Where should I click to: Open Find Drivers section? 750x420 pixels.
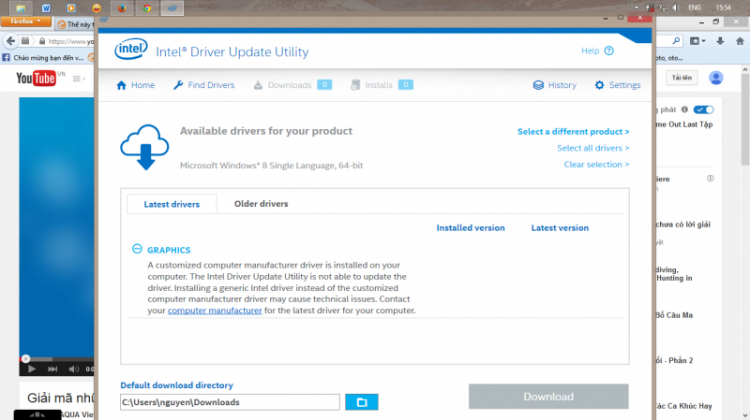point(204,85)
